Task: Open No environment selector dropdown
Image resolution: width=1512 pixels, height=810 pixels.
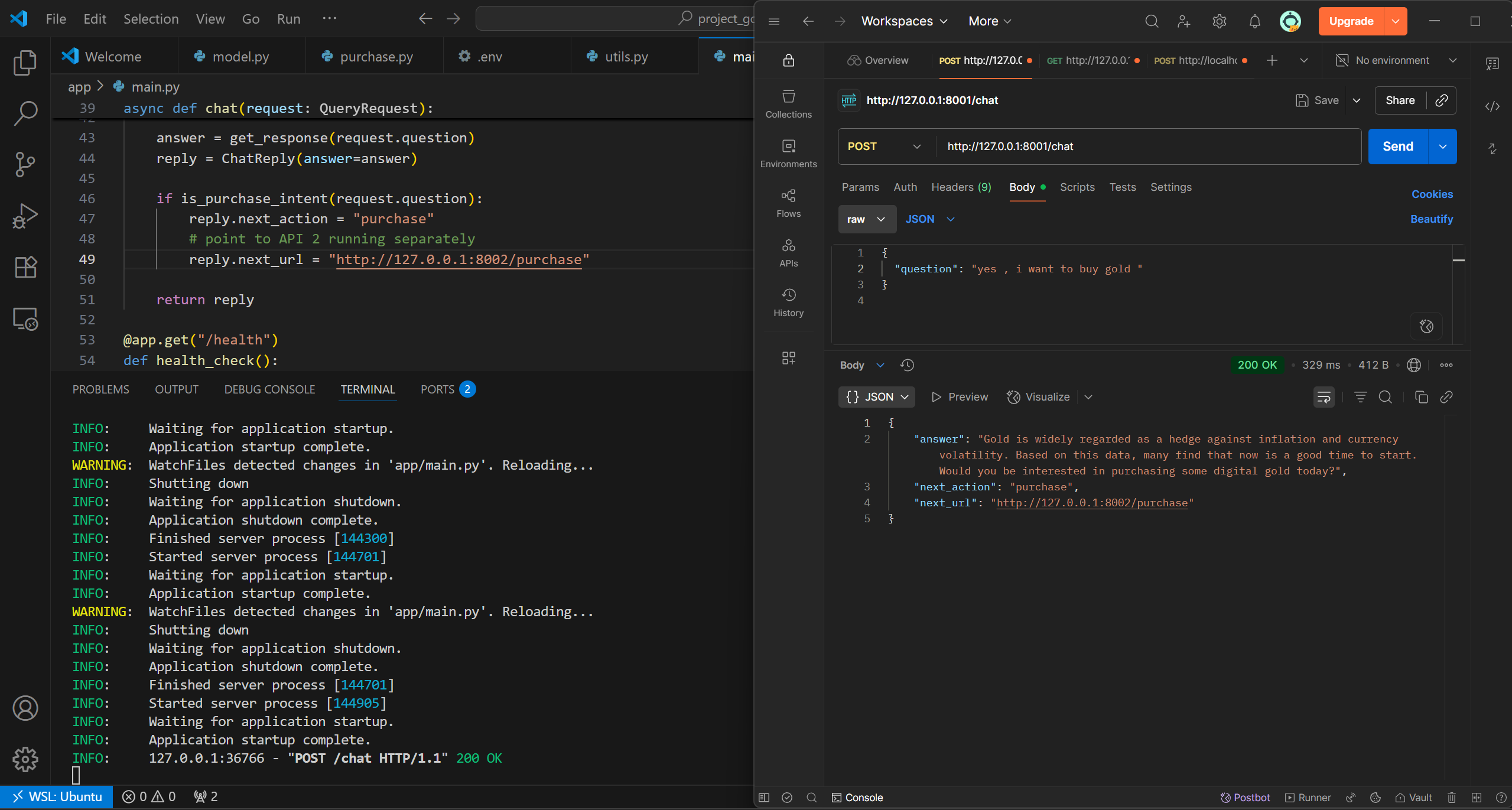Action: (x=1397, y=60)
